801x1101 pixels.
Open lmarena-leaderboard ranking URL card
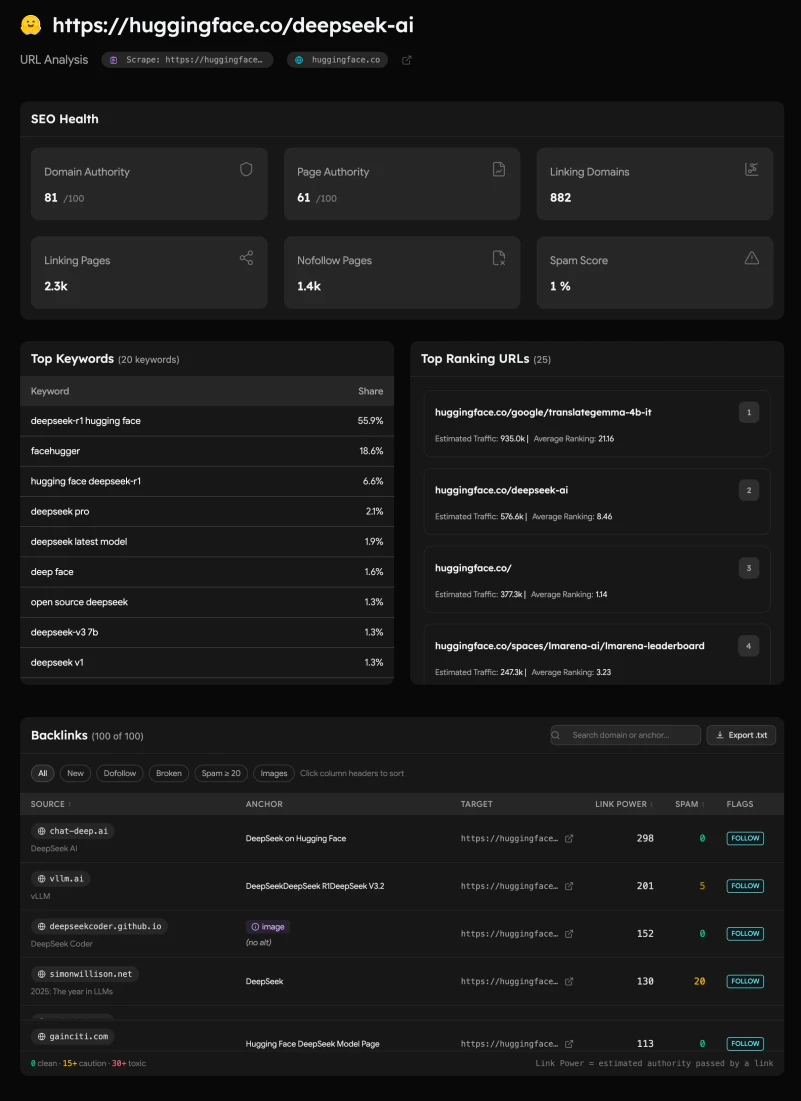(x=597, y=654)
